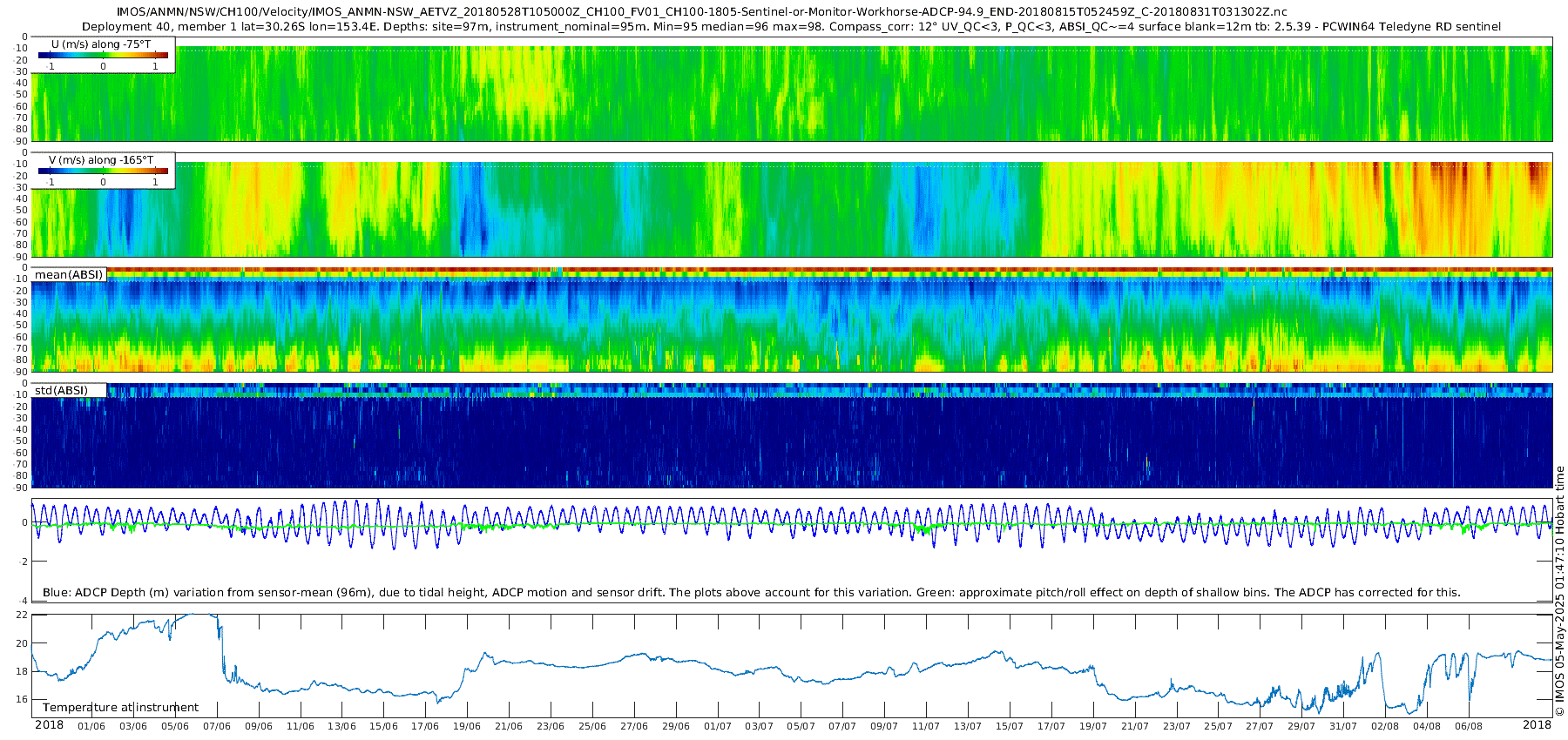Click the 'V (m/s) along -165°T' label
The height and width of the screenshot is (740, 1568).
pos(101,159)
